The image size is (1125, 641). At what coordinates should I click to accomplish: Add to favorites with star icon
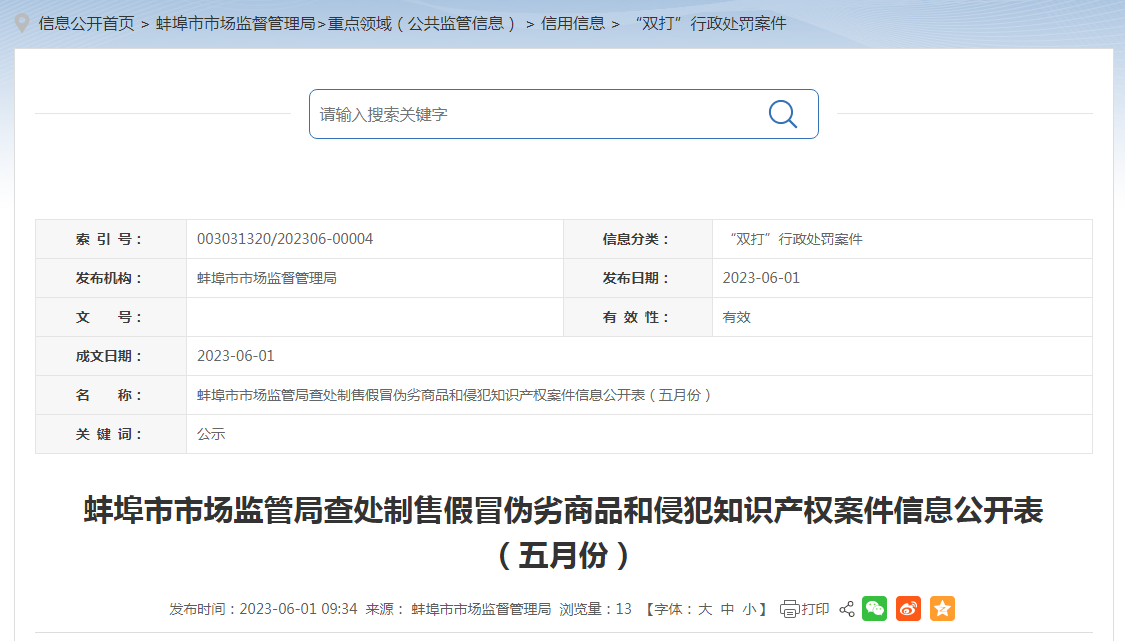[942, 609]
